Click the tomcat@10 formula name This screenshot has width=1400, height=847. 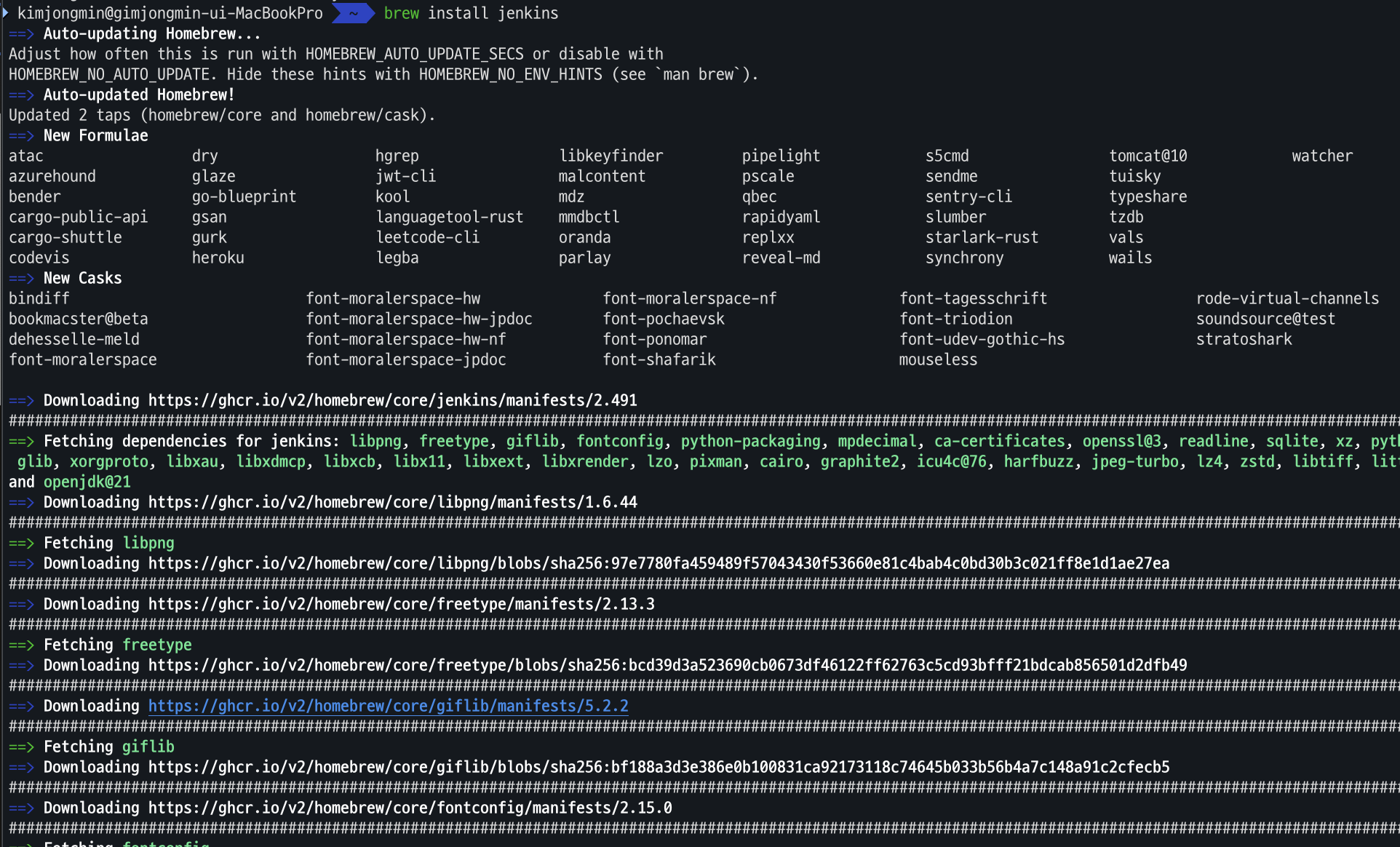tap(1148, 156)
